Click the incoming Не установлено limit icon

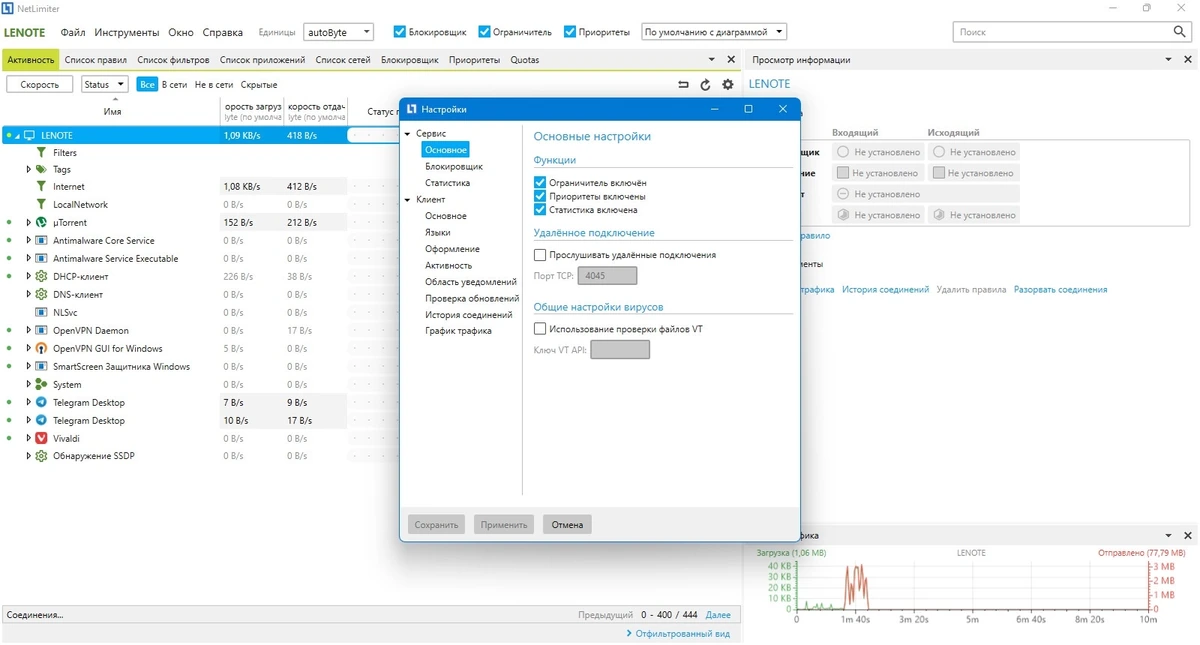(843, 173)
